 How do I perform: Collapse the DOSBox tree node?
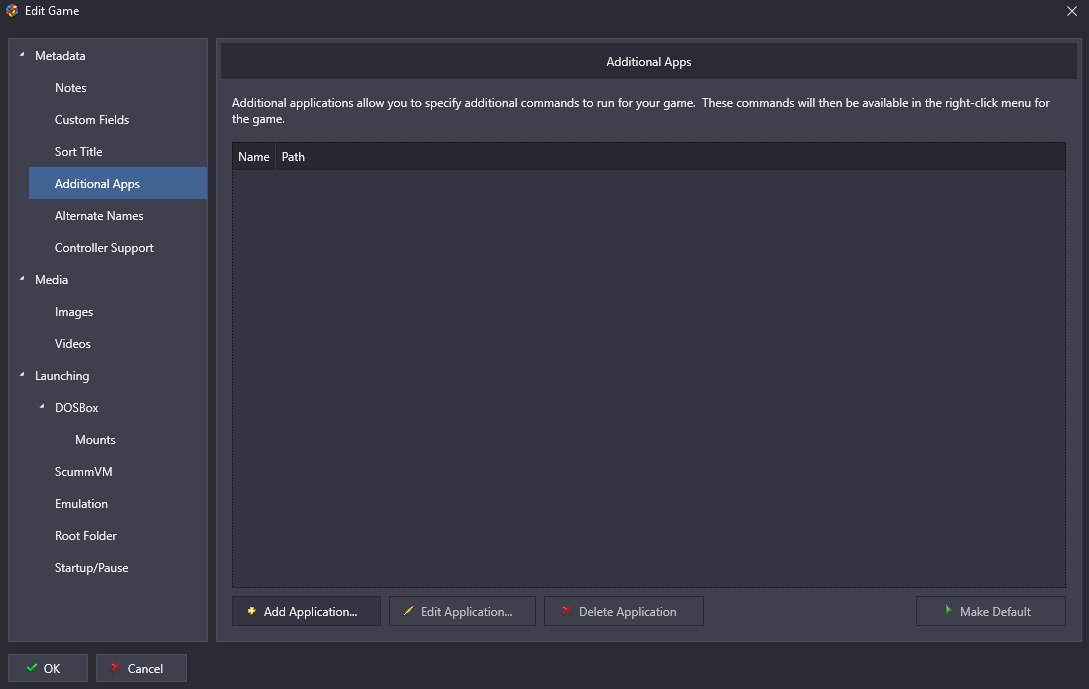coord(42,406)
